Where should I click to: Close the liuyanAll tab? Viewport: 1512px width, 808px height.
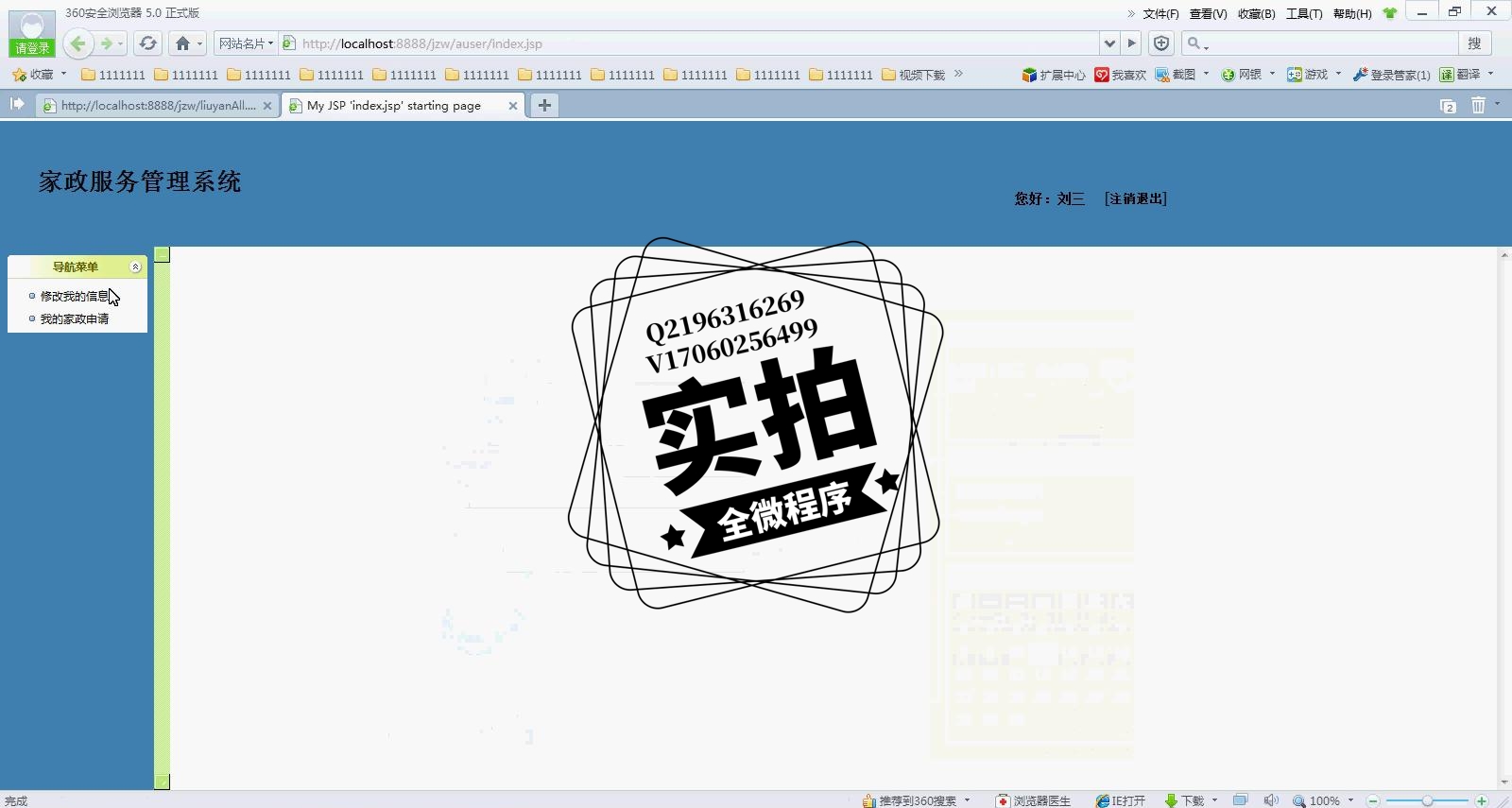(x=267, y=106)
